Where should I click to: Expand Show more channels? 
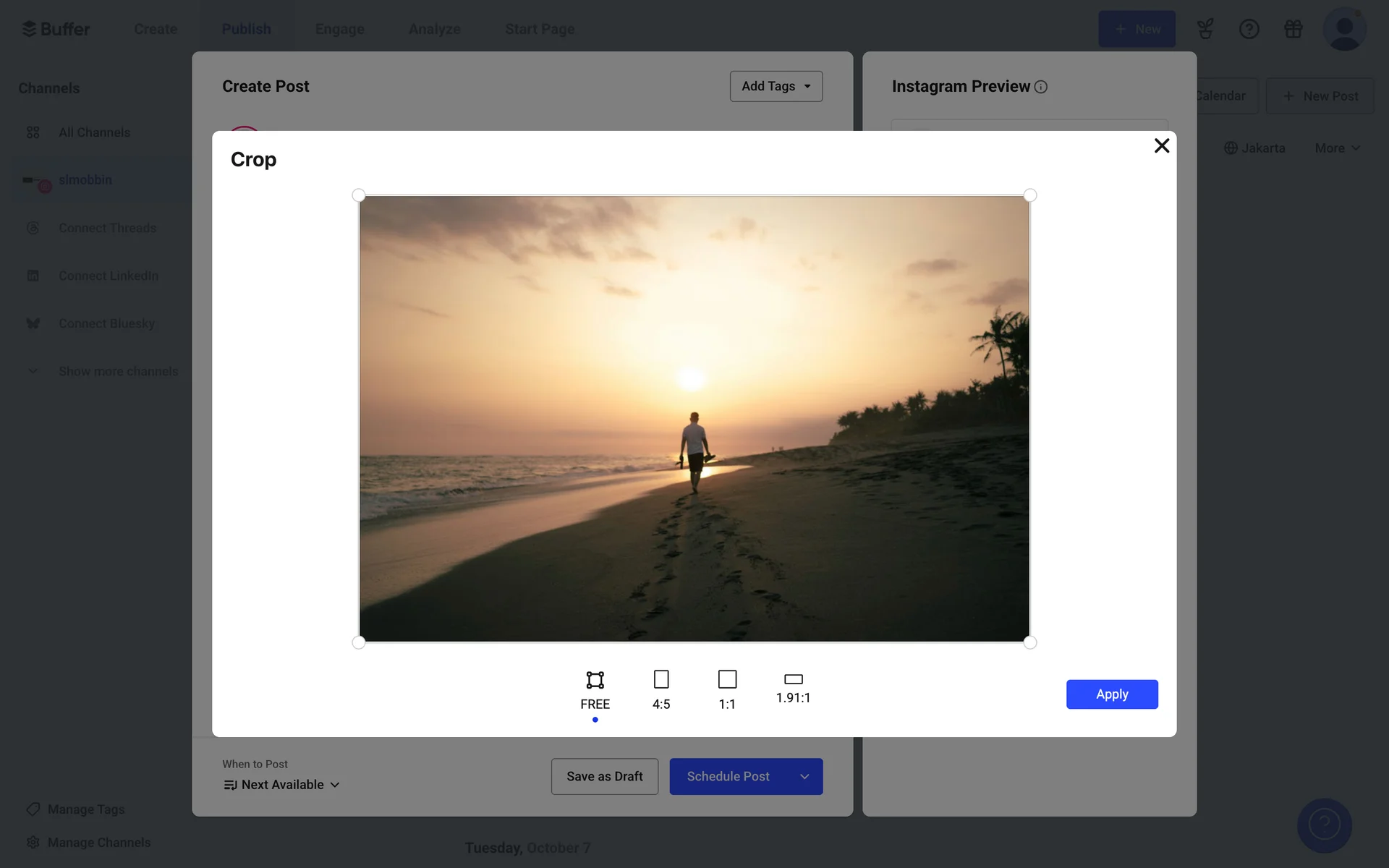(x=118, y=371)
